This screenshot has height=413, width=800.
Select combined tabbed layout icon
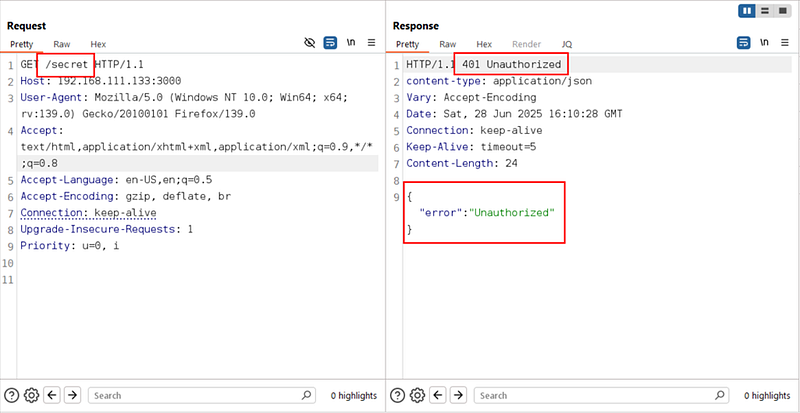point(782,11)
